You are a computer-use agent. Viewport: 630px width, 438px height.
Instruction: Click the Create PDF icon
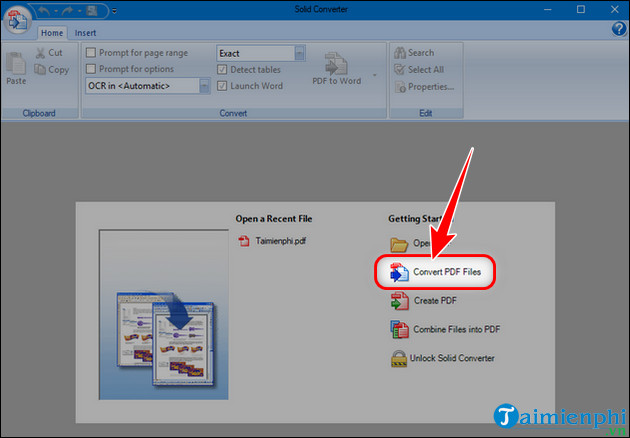pyautogui.click(x=399, y=301)
